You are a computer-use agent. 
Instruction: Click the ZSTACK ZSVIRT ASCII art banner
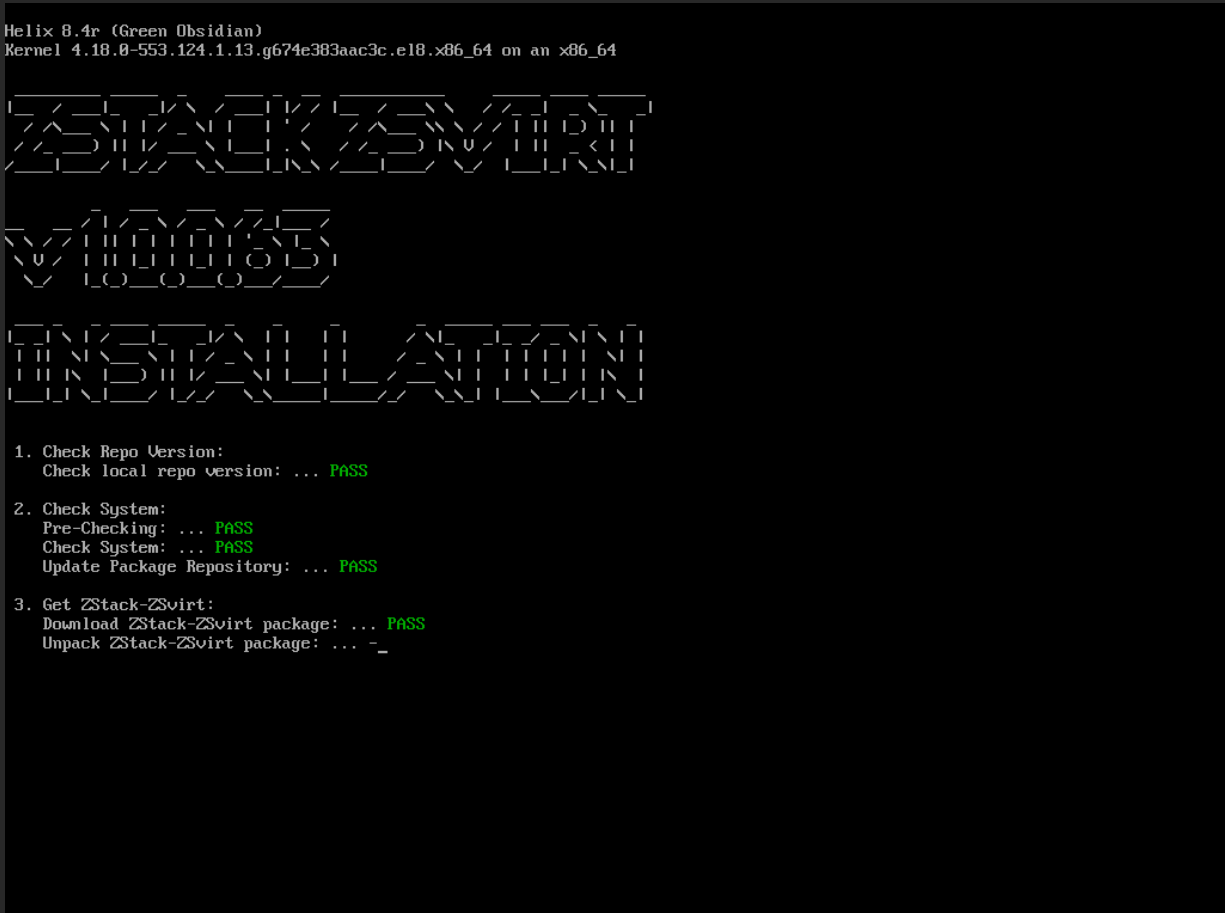330,135
